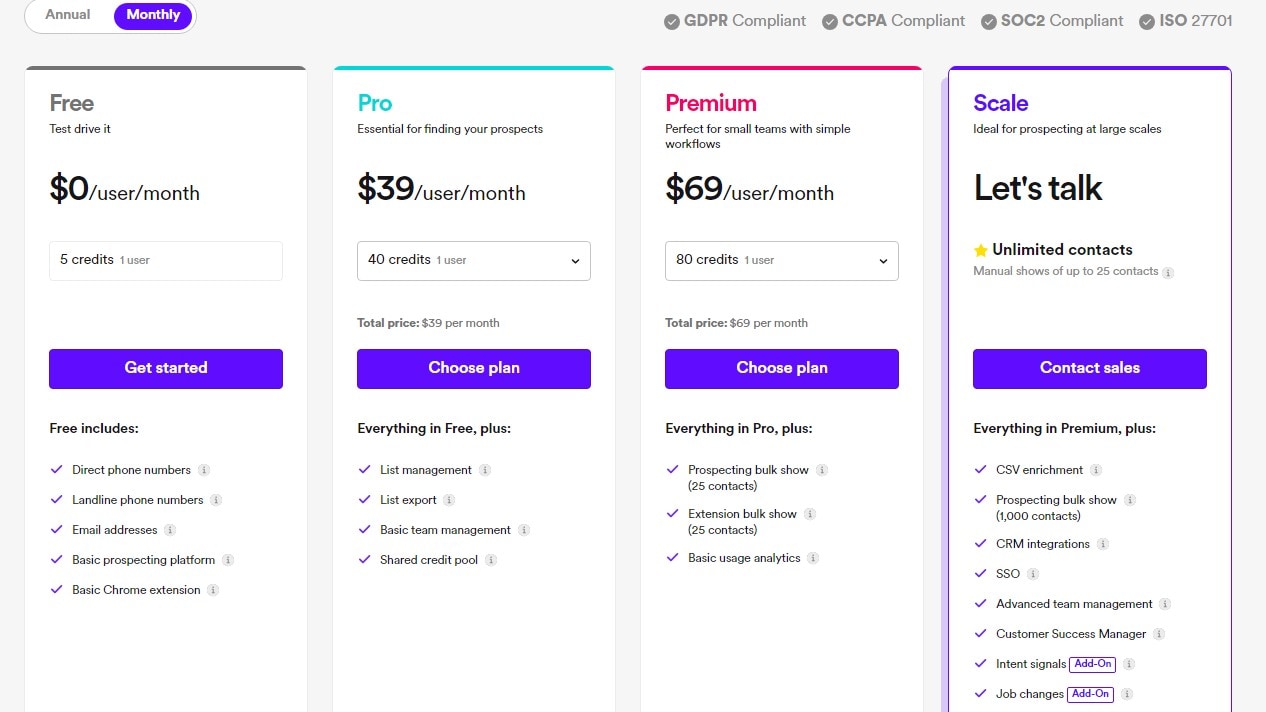Click the Intent signals Add-On badge
This screenshot has width=1266, height=712.
pos(1092,663)
